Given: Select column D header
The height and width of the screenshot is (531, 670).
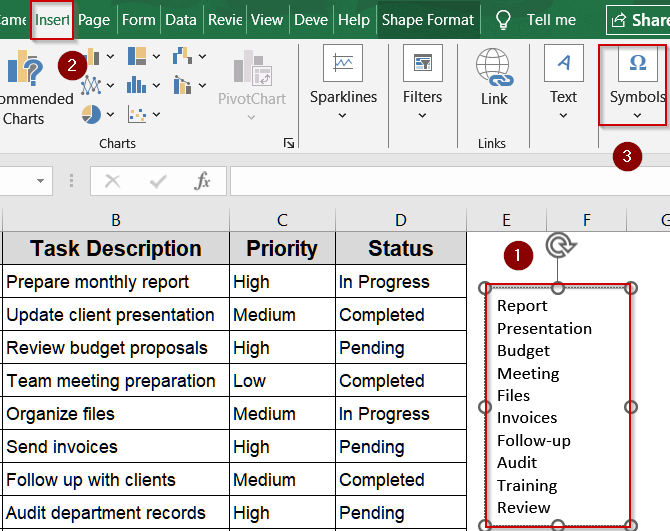Looking at the screenshot, I should tap(401, 220).
